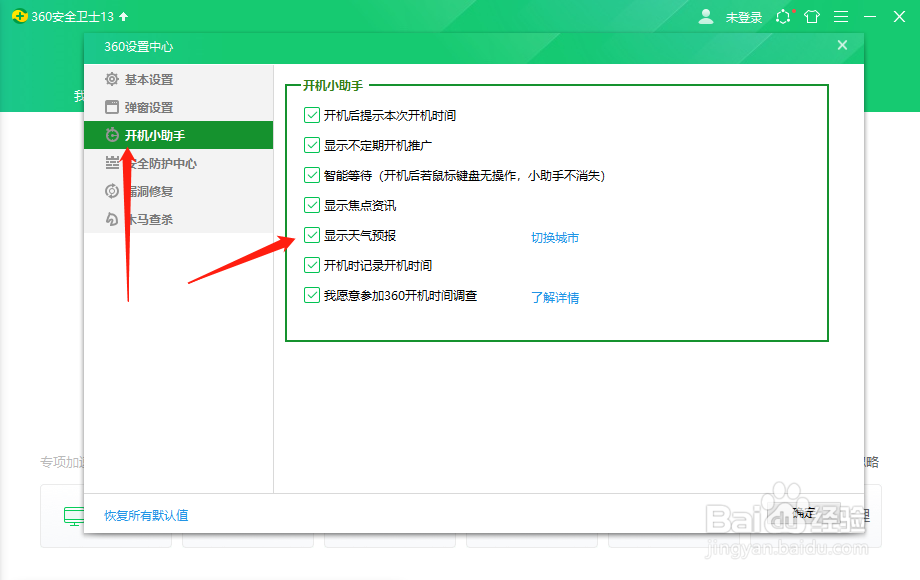Click the 开机小助手 stopwatch icon
Viewport: 920px width, 580px height.
coord(110,135)
